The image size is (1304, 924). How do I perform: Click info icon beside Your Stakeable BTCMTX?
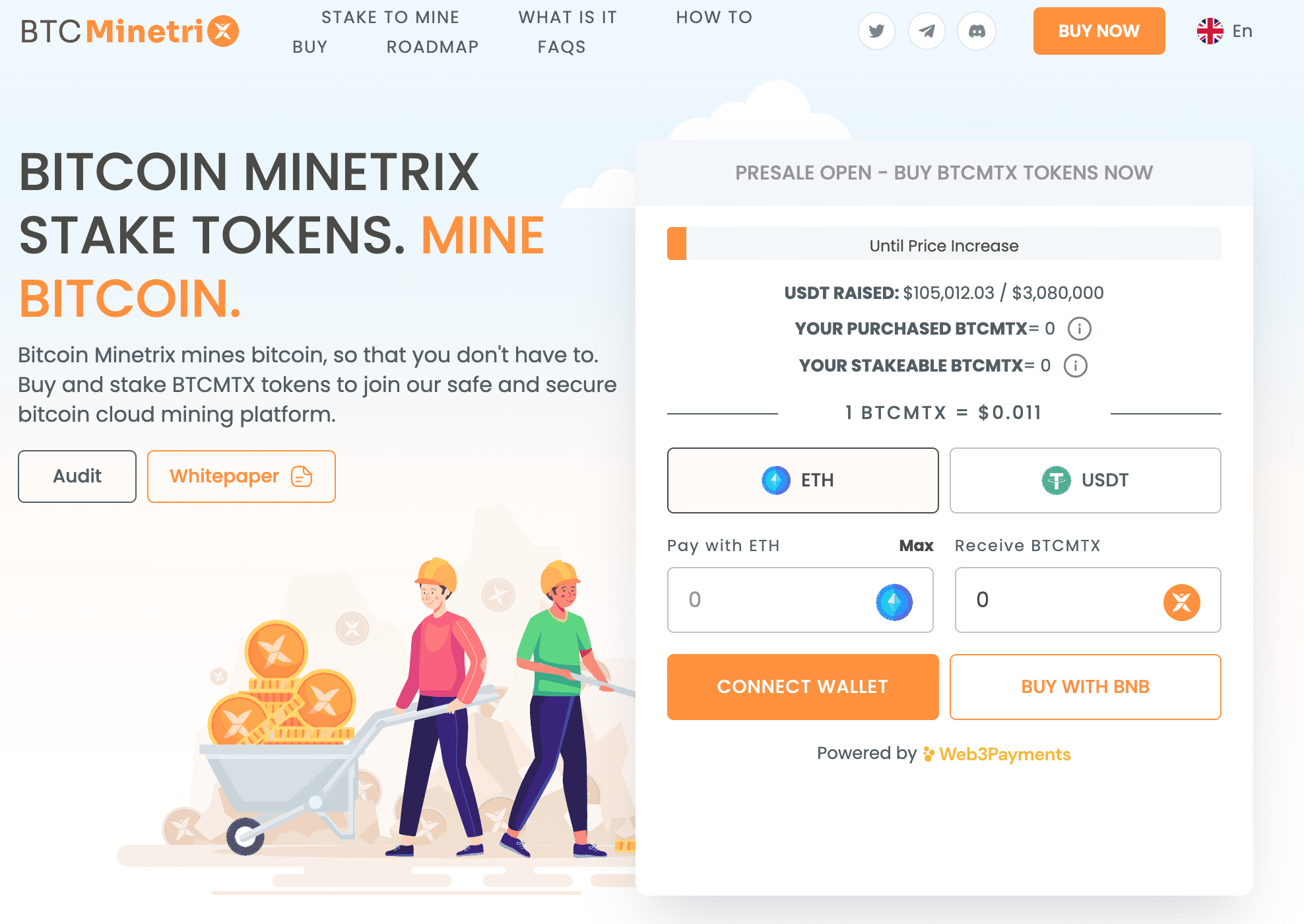coord(1076,366)
